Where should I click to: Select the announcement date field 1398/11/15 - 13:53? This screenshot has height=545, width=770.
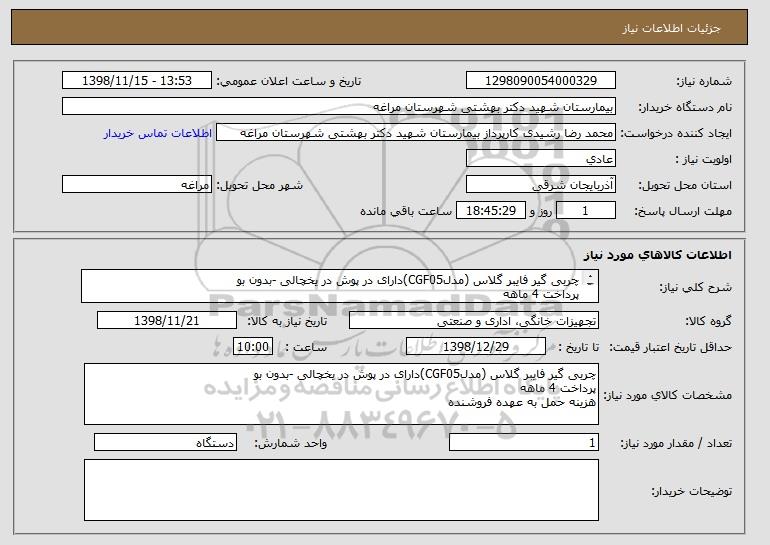(137, 81)
